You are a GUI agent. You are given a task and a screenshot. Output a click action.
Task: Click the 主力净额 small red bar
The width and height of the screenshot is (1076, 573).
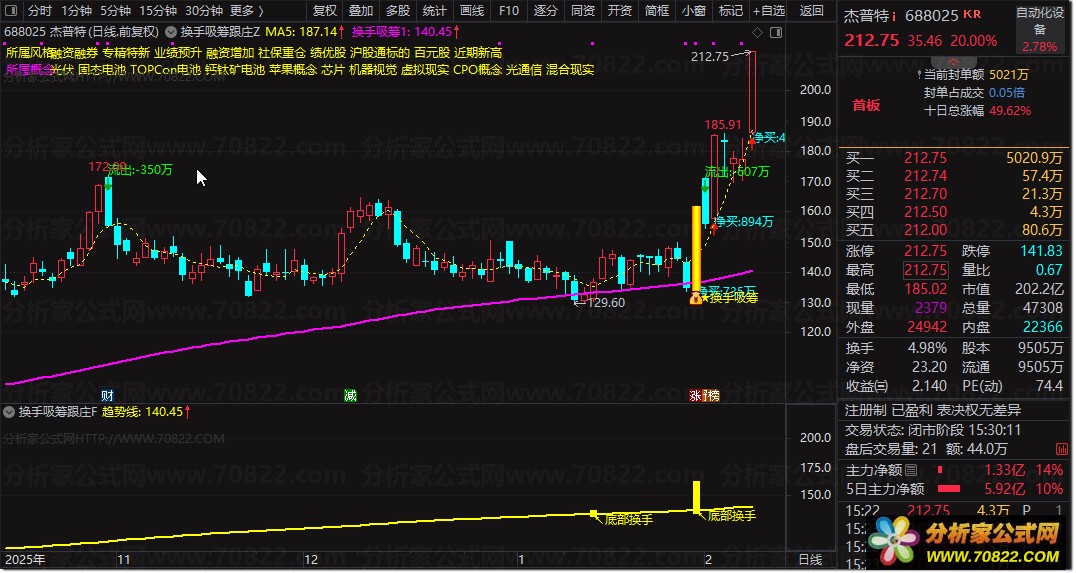pos(940,470)
